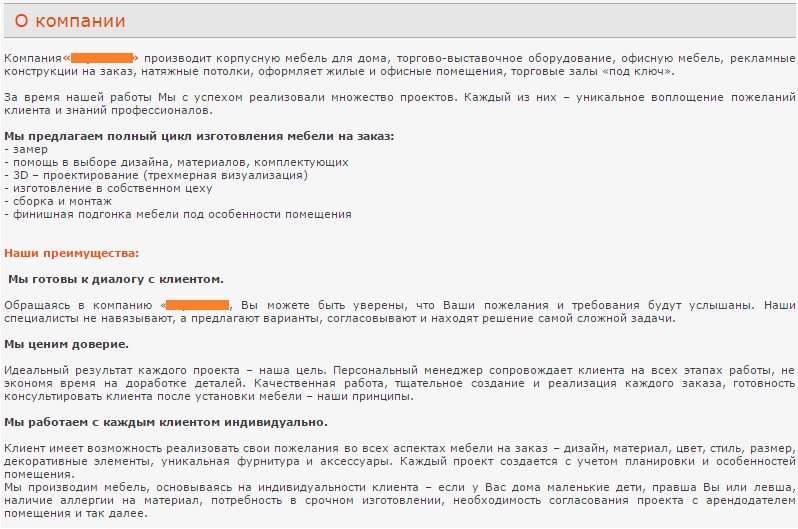Click 'Мы работаем с каждым клиентом индивидуально.'
The width and height of the screenshot is (798, 529).
(166, 422)
